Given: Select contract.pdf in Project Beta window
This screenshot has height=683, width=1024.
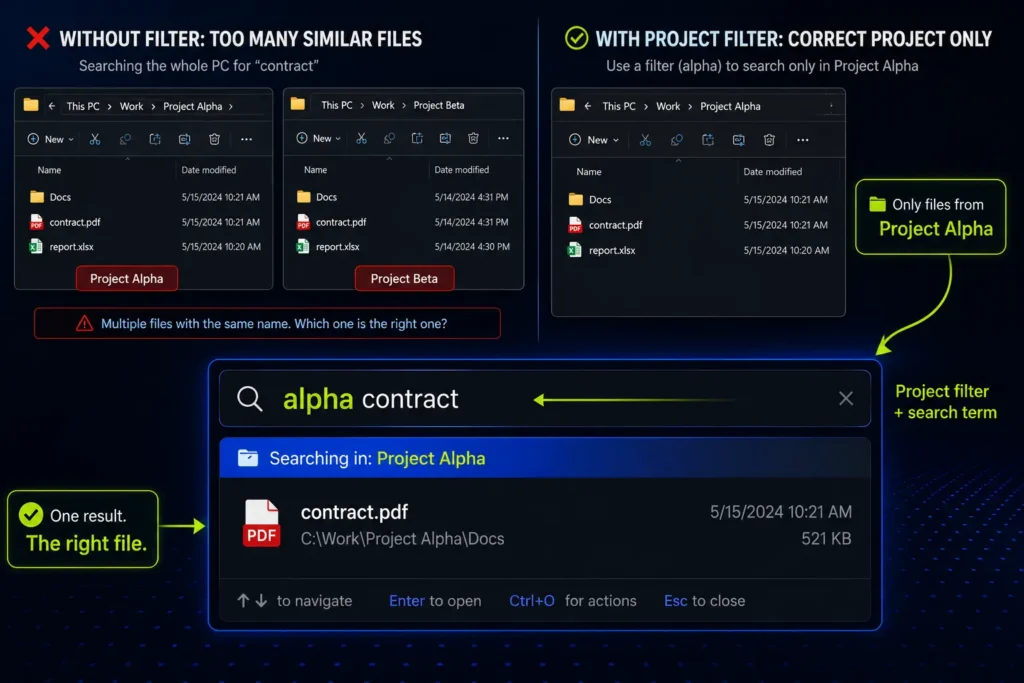Looking at the screenshot, I should pyautogui.click(x=403, y=222).
